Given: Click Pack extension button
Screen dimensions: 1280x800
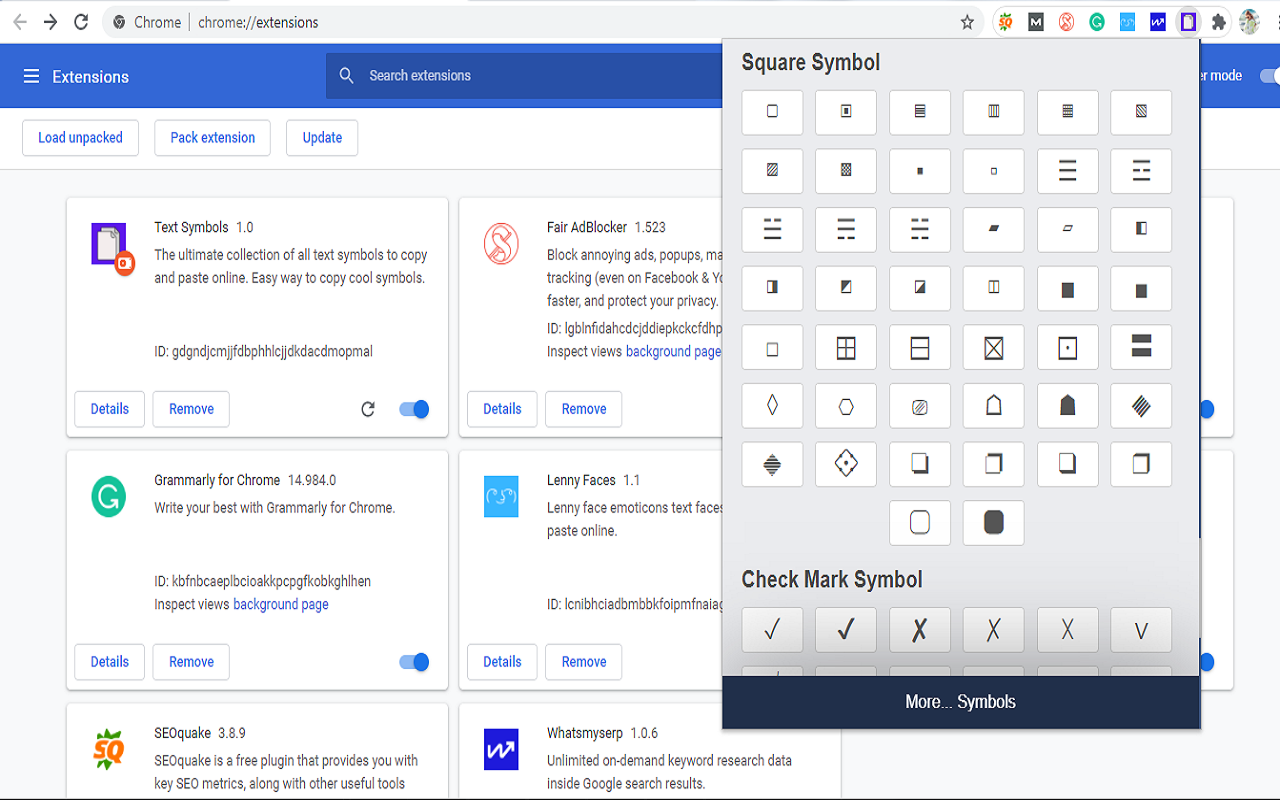Looking at the screenshot, I should 213,138.
